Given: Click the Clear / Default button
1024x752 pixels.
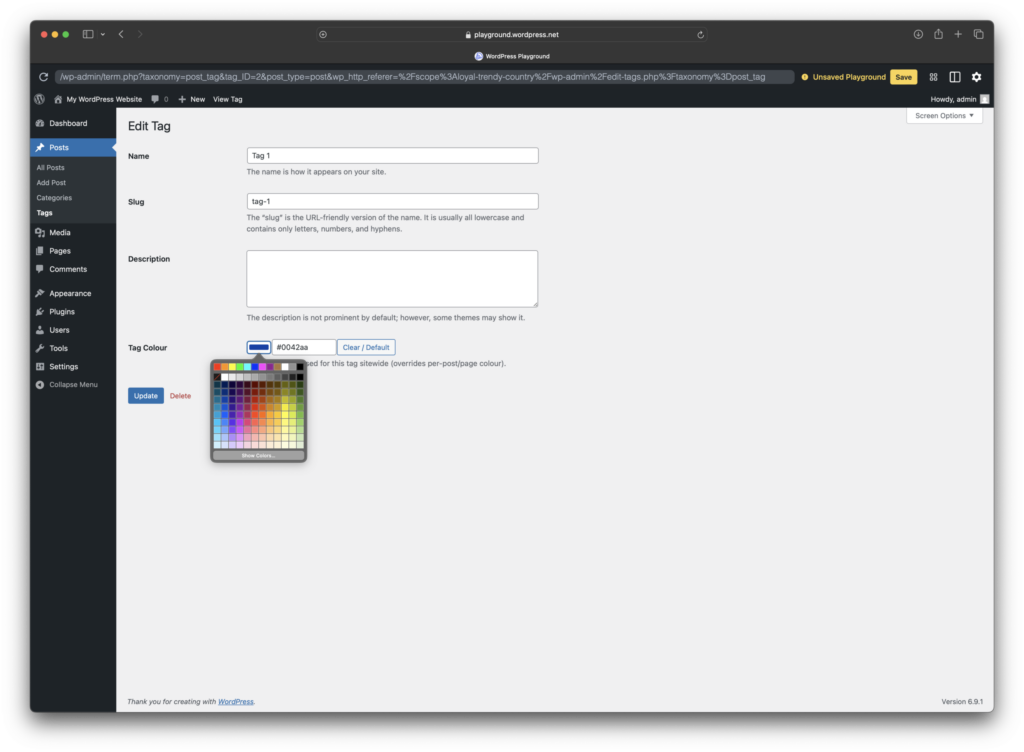Looking at the screenshot, I should coord(366,347).
